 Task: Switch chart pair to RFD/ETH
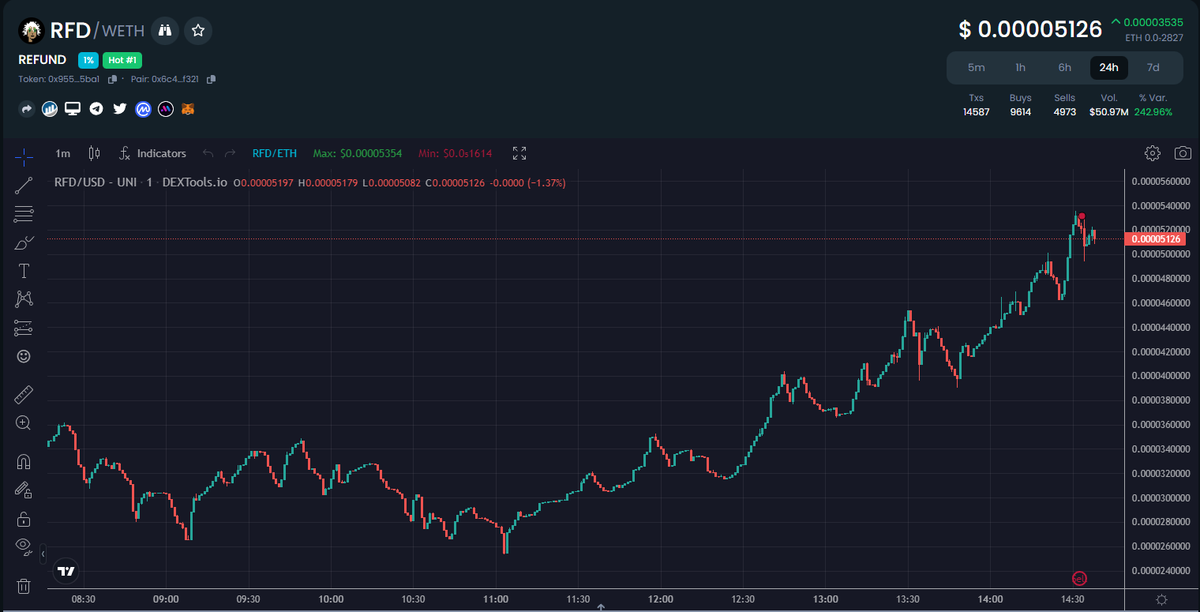click(274, 153)
